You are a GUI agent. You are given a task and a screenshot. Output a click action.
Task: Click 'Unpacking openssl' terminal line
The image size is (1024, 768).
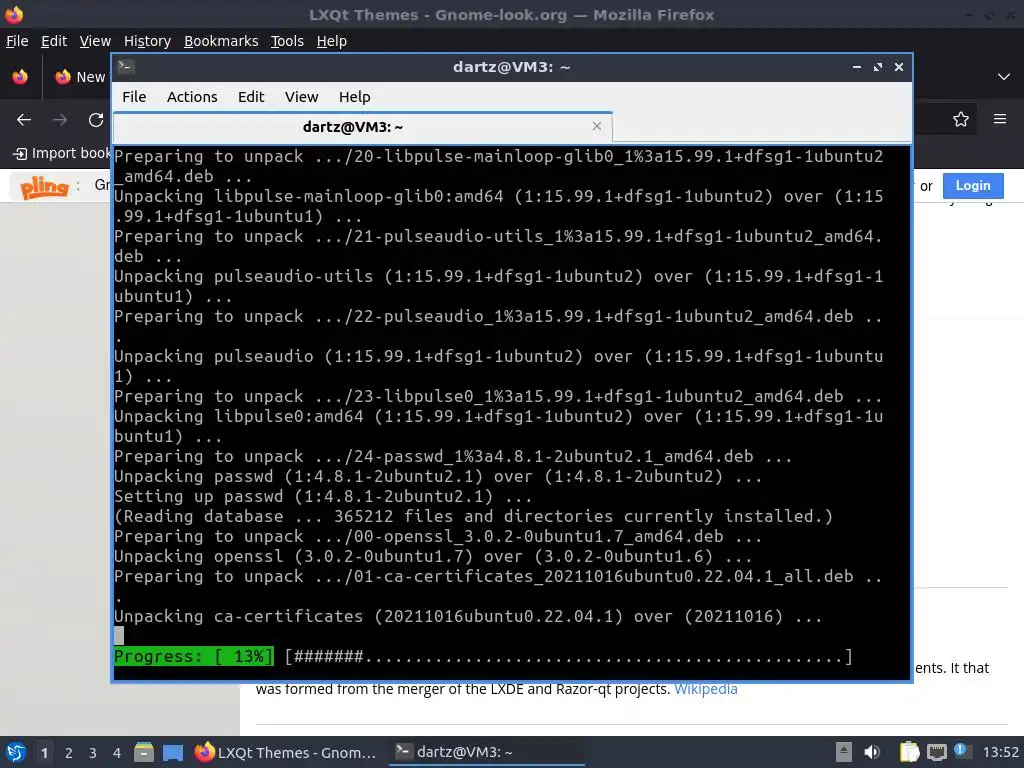pos(433,556)
